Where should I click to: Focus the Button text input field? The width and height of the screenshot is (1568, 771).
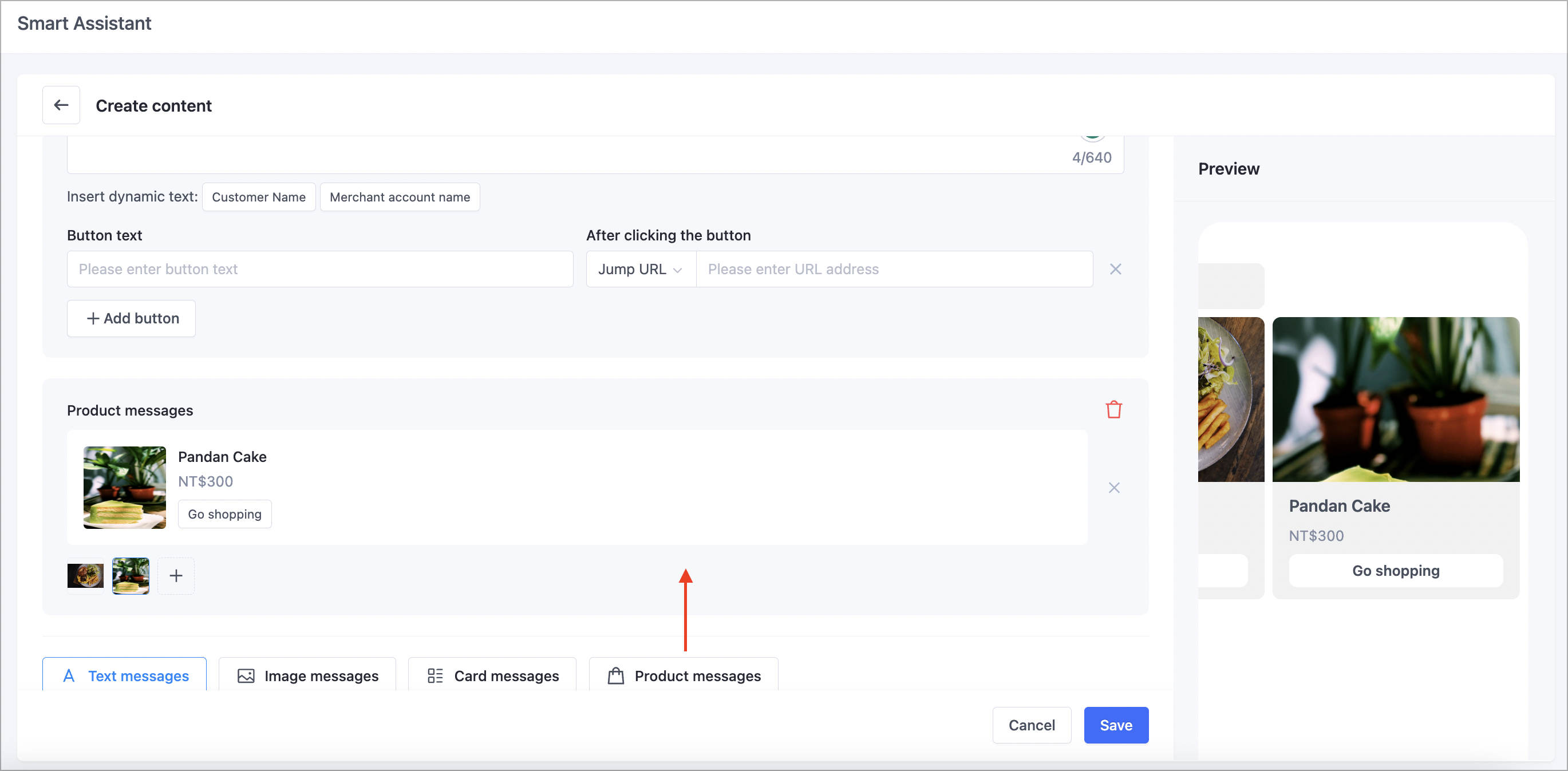[320, 269]
